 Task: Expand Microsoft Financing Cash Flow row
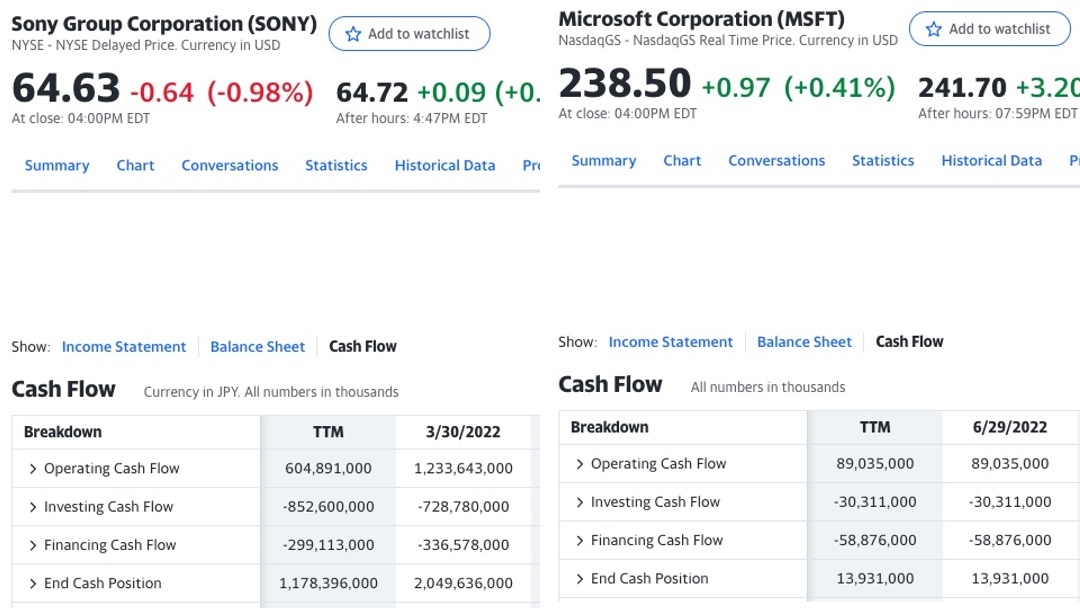click(580, 540)
